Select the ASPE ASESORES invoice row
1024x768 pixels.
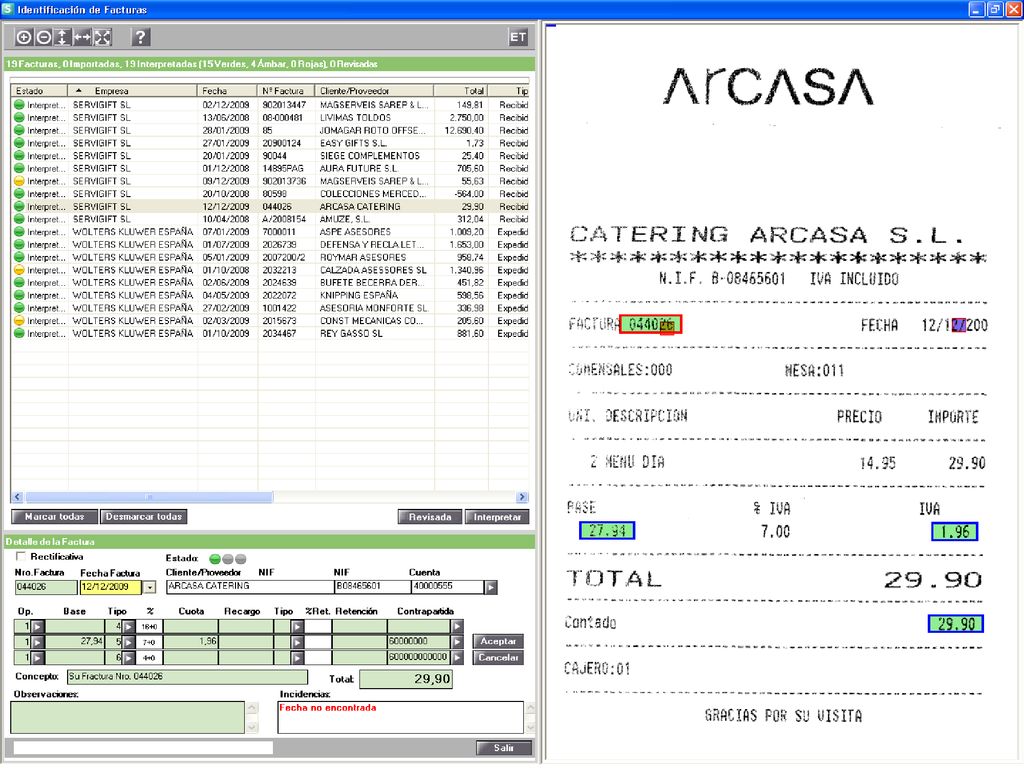tap(270, 232)
